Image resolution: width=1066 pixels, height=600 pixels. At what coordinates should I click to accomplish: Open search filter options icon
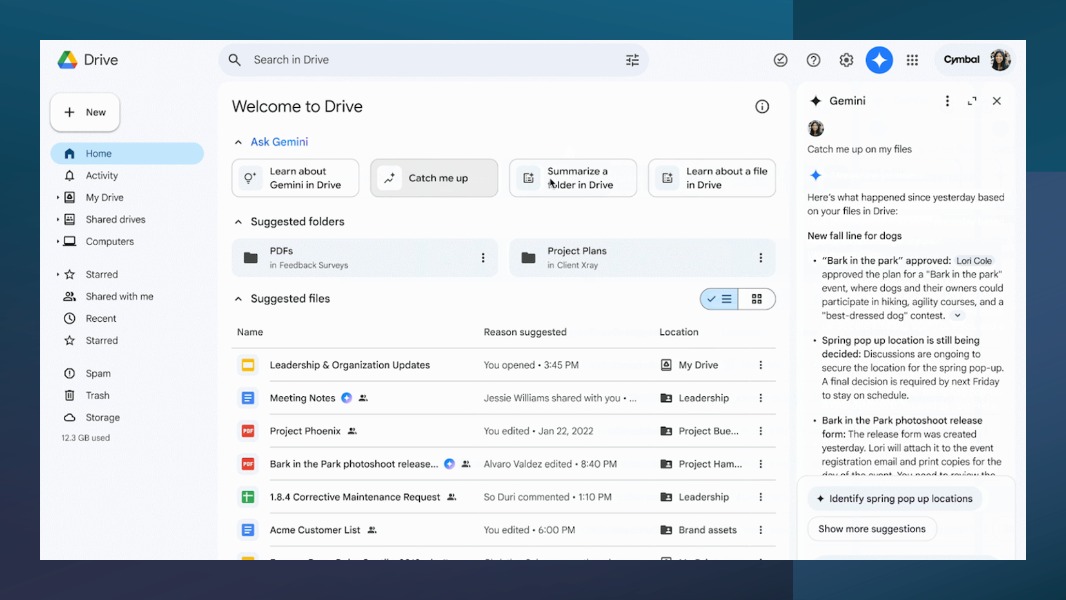(632, 60)
